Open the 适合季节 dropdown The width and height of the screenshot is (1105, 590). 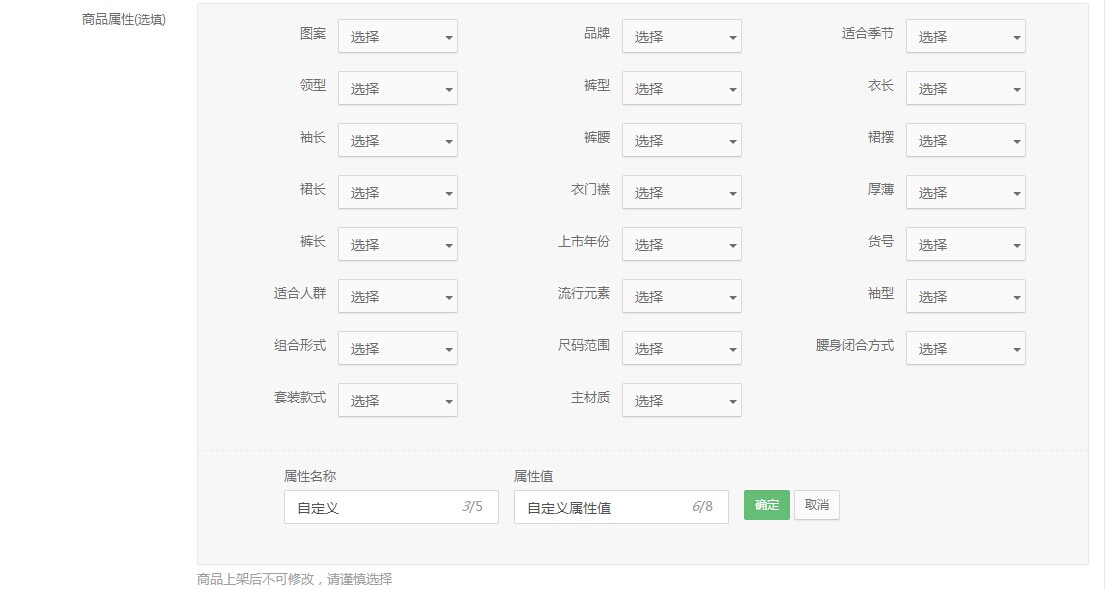tap(965, 37)
